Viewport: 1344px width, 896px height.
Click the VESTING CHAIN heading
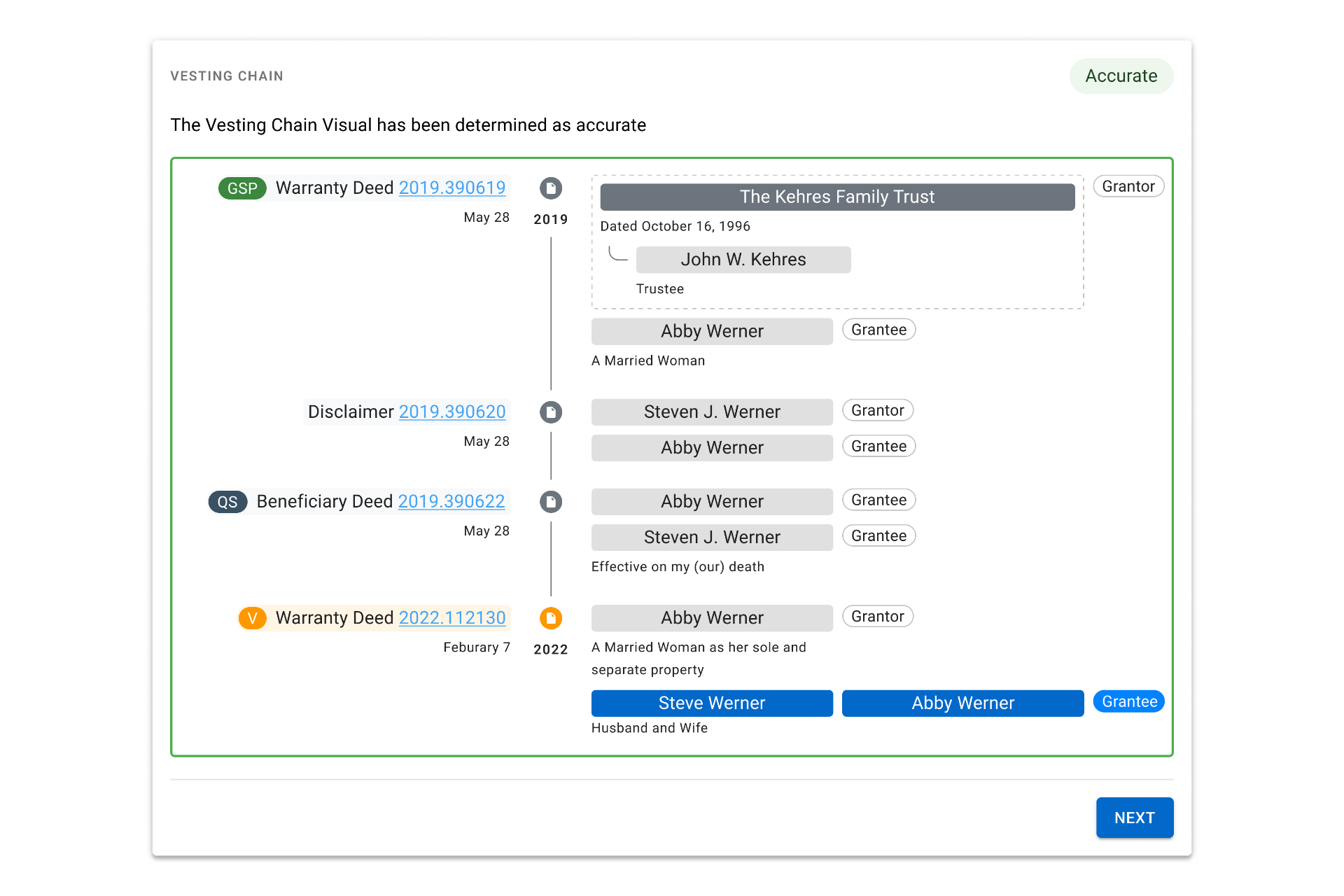click(227, 76)
